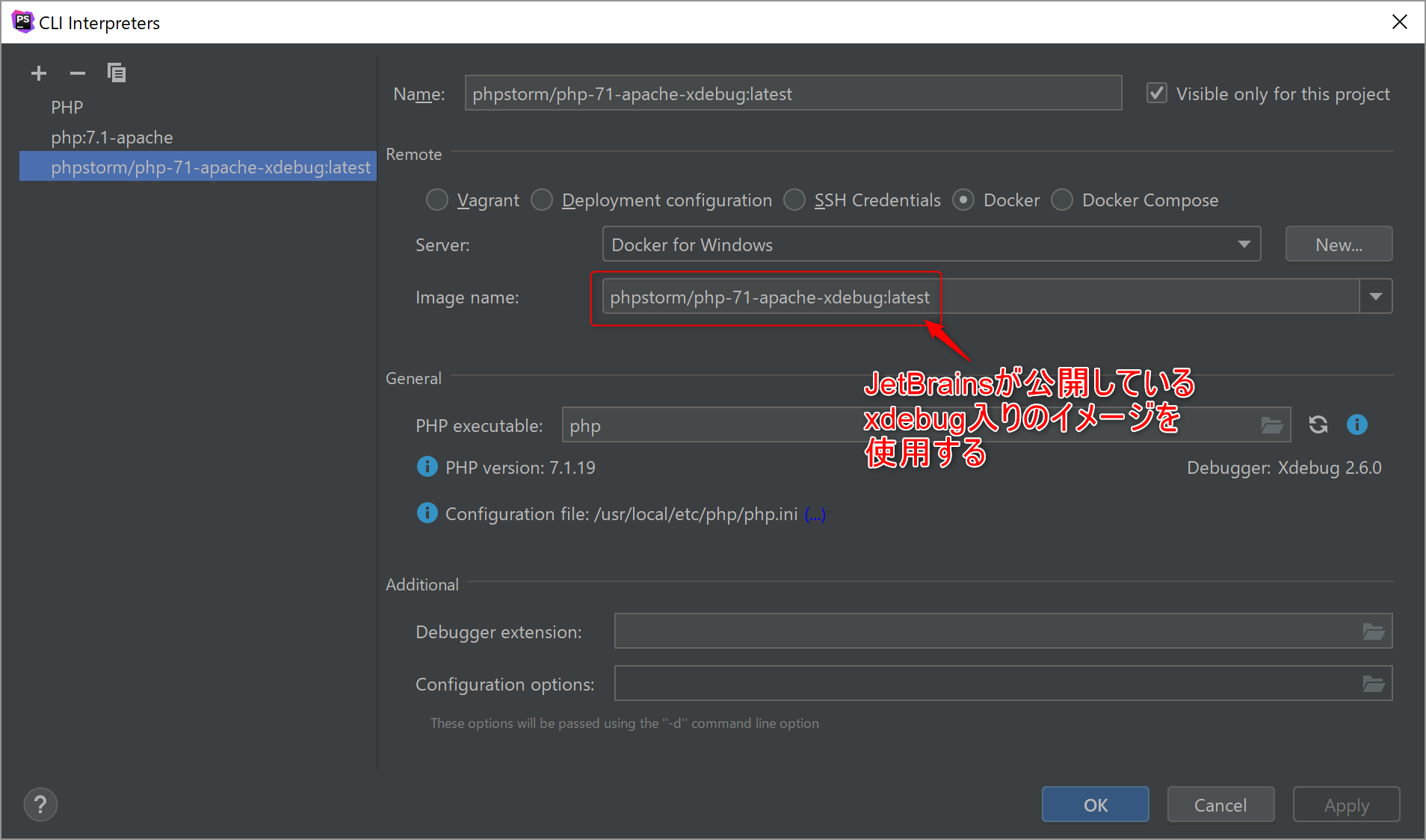Screen dimensions: 1426x840
Task: Select the PHP interpreter in the list
Action: [x=67, y=108]
